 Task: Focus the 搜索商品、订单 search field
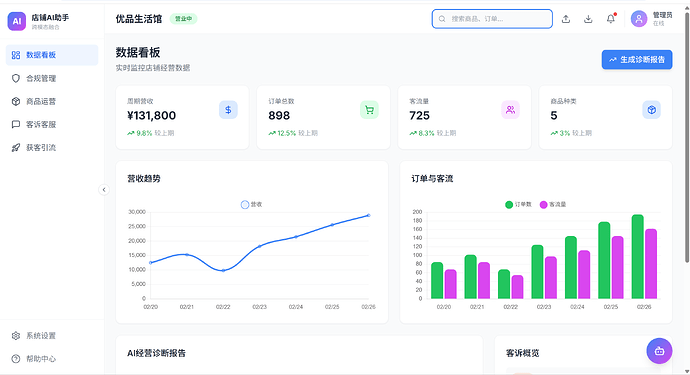coord(492,19)
